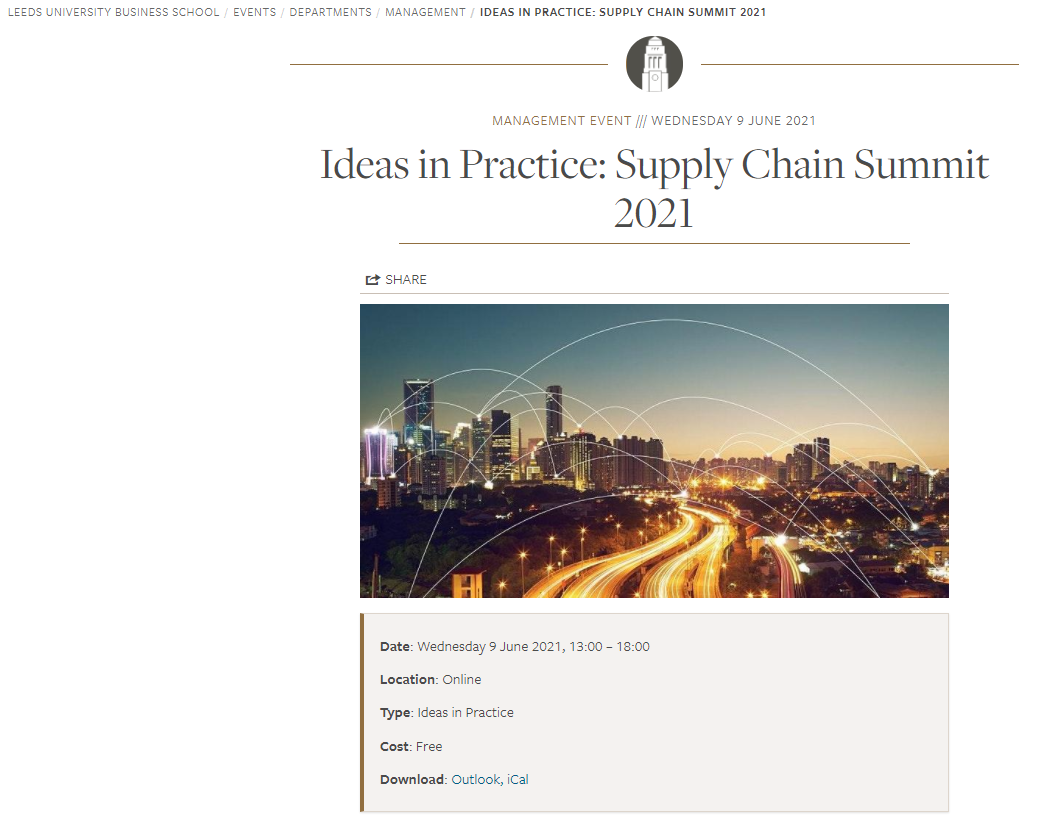
Task: Go to the Events breadcrumb link
Action: (254, 12)
